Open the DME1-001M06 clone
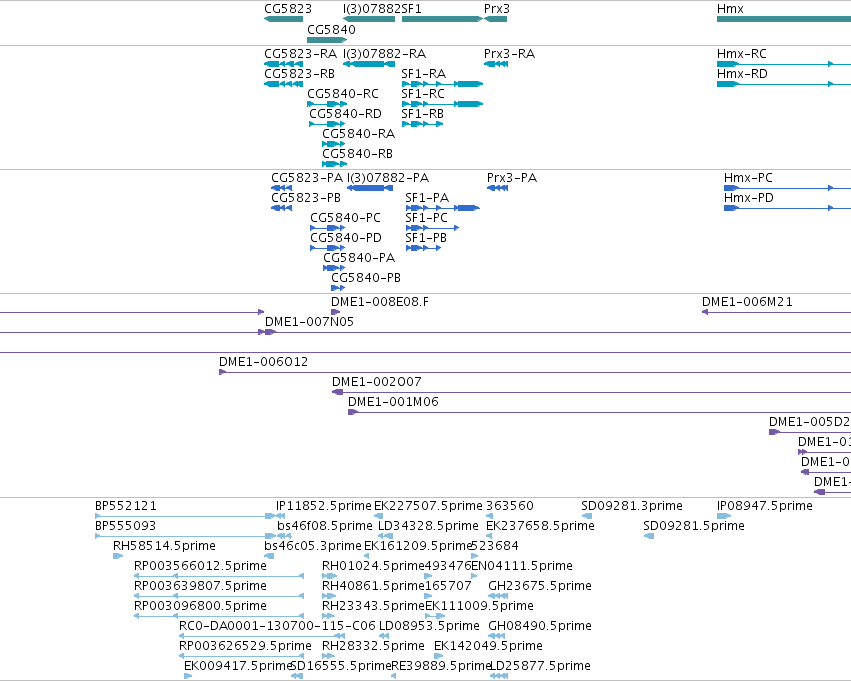Image resolution: width=851 pixels, height=681 pixels. [599, 412]
